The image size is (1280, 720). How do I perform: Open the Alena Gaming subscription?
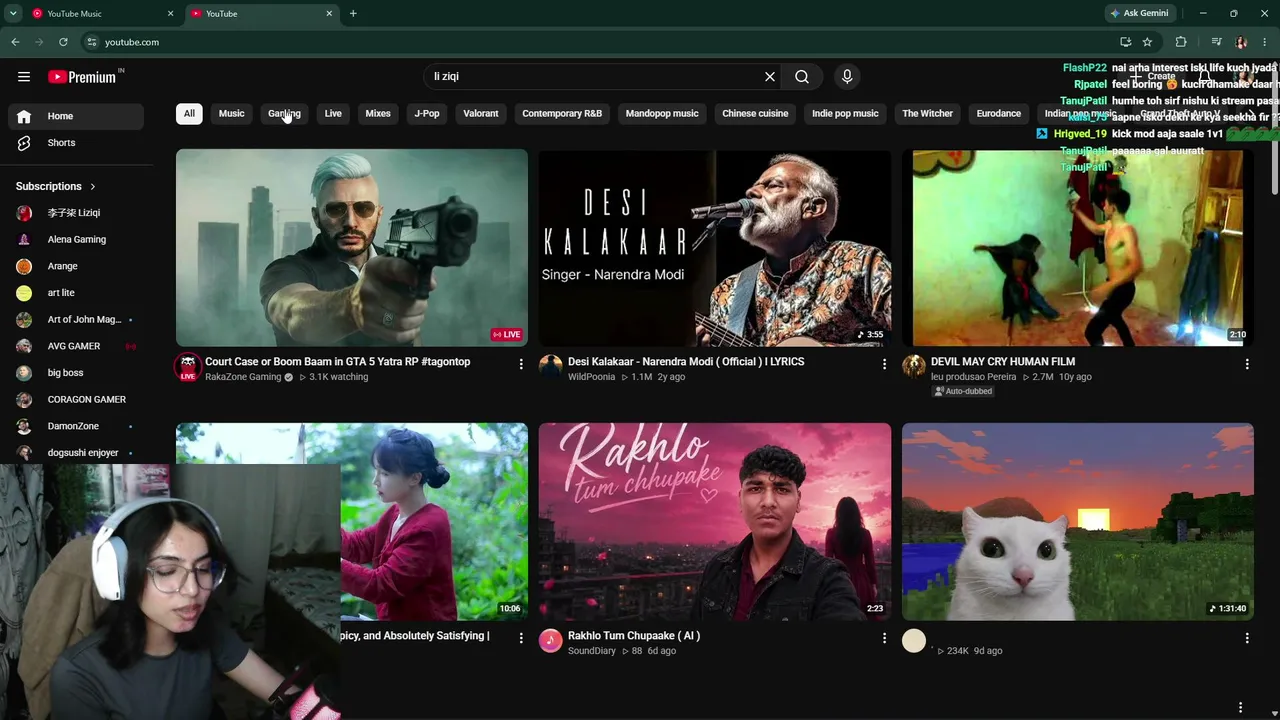point(76,240)
